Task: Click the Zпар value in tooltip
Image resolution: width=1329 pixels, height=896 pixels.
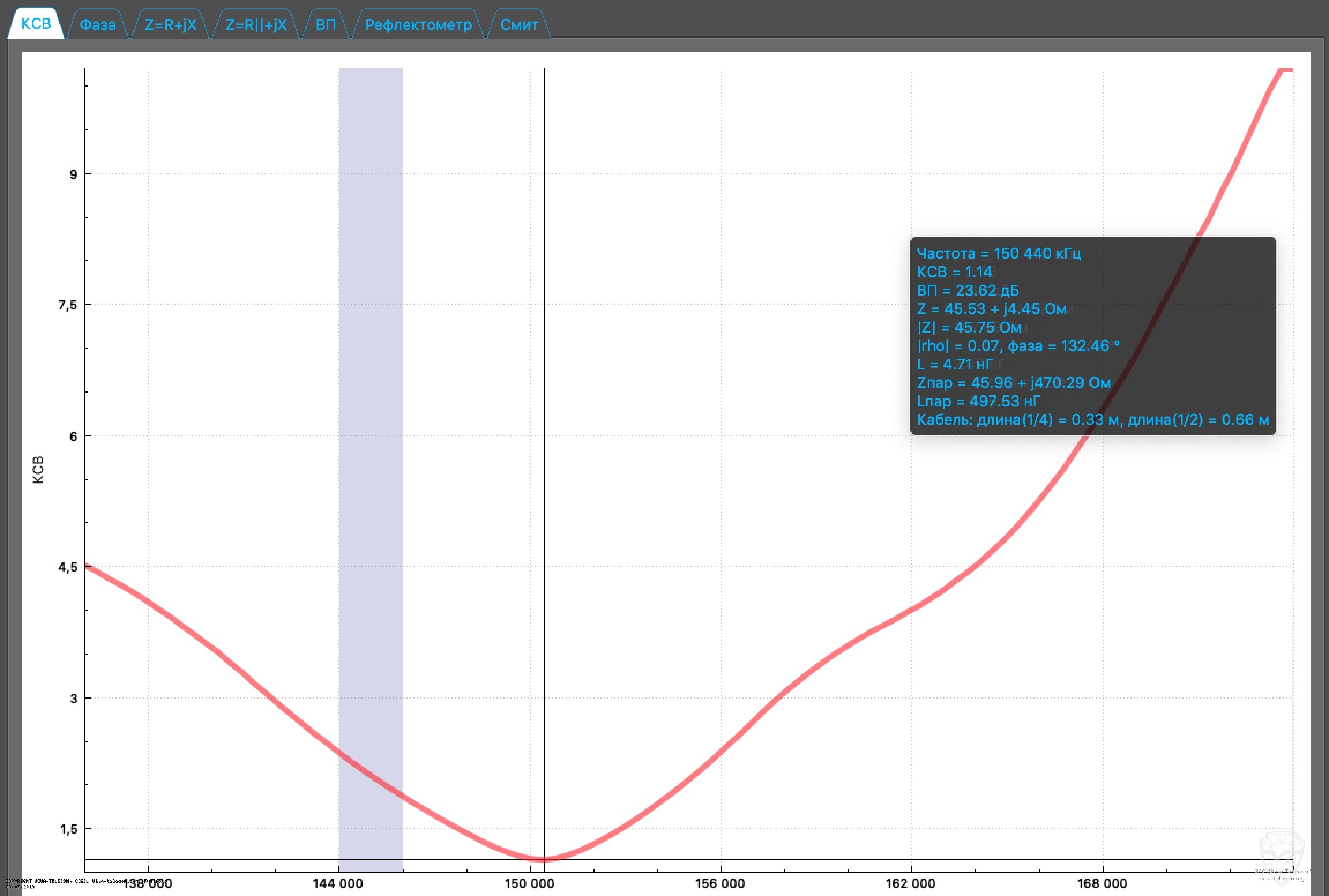Action: coord(1013,383)
